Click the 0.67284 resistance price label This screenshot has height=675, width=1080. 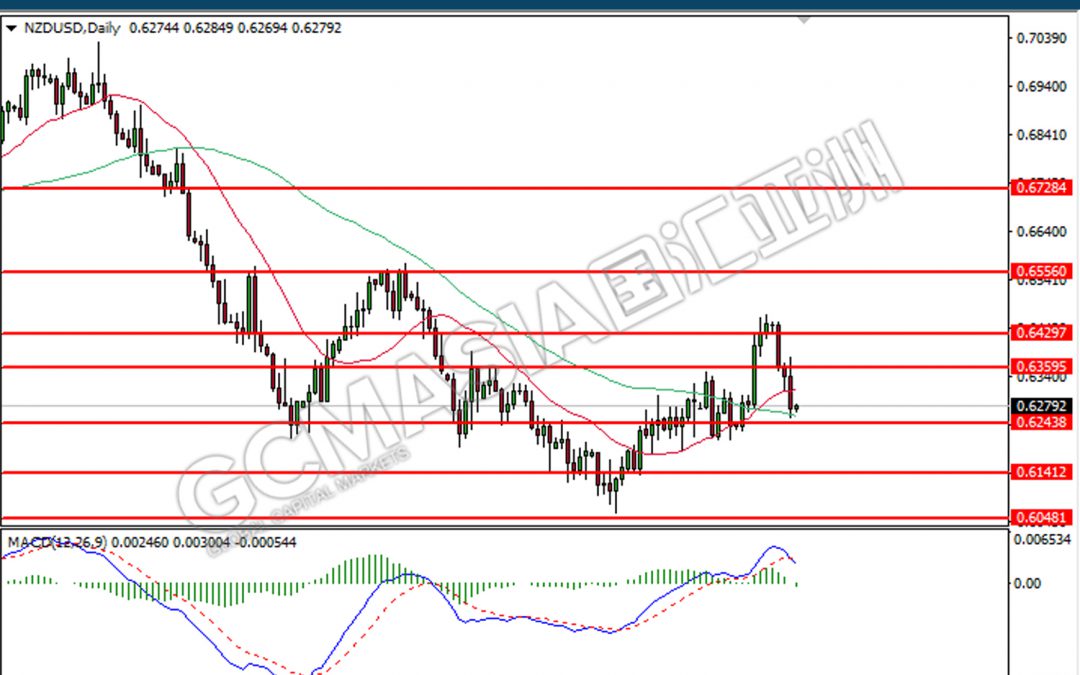(1043, 187)
